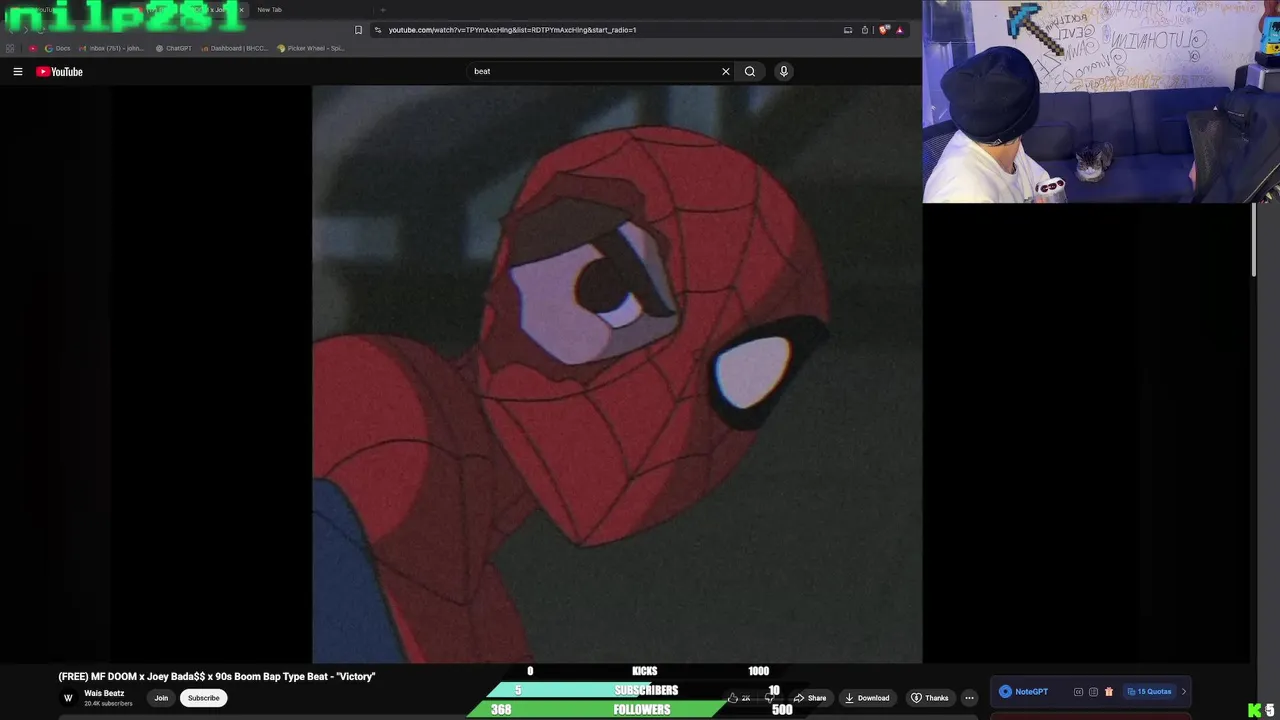Open the Docs bookmark

(58, 48)
